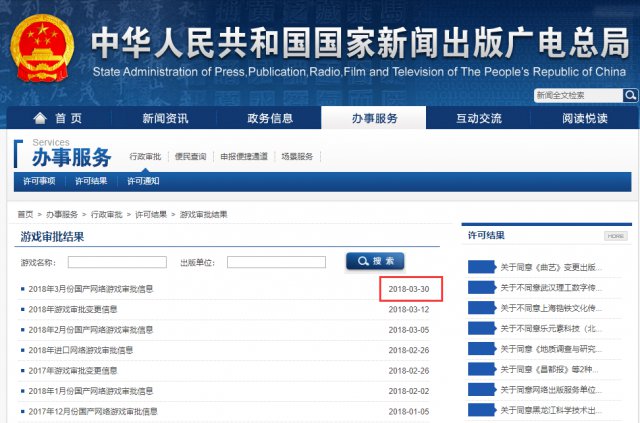Click the national emblem logo

(x=42, y=48)
